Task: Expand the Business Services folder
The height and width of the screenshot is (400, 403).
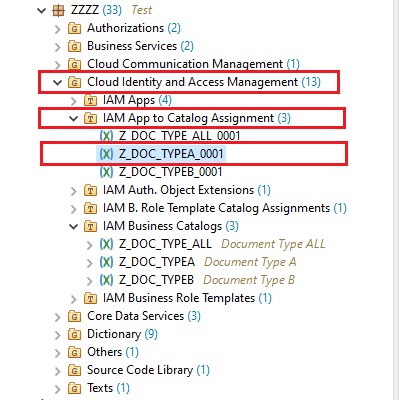Action: (x=58, y=47)
